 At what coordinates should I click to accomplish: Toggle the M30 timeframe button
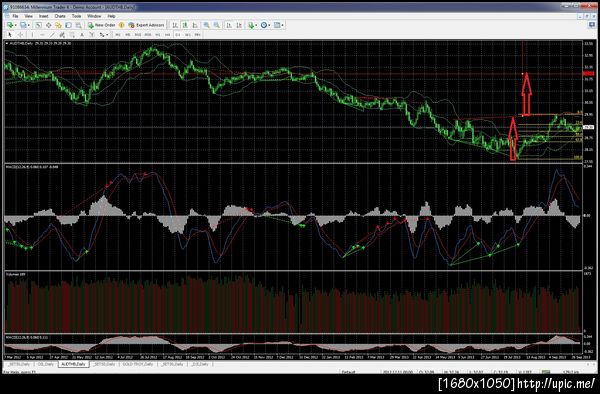tap(148, 35)
